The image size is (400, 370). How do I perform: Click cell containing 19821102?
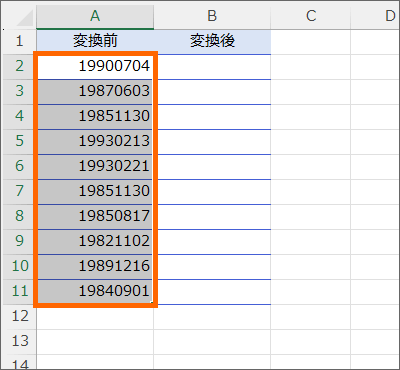pyautogui.click(x=95, y=242)
